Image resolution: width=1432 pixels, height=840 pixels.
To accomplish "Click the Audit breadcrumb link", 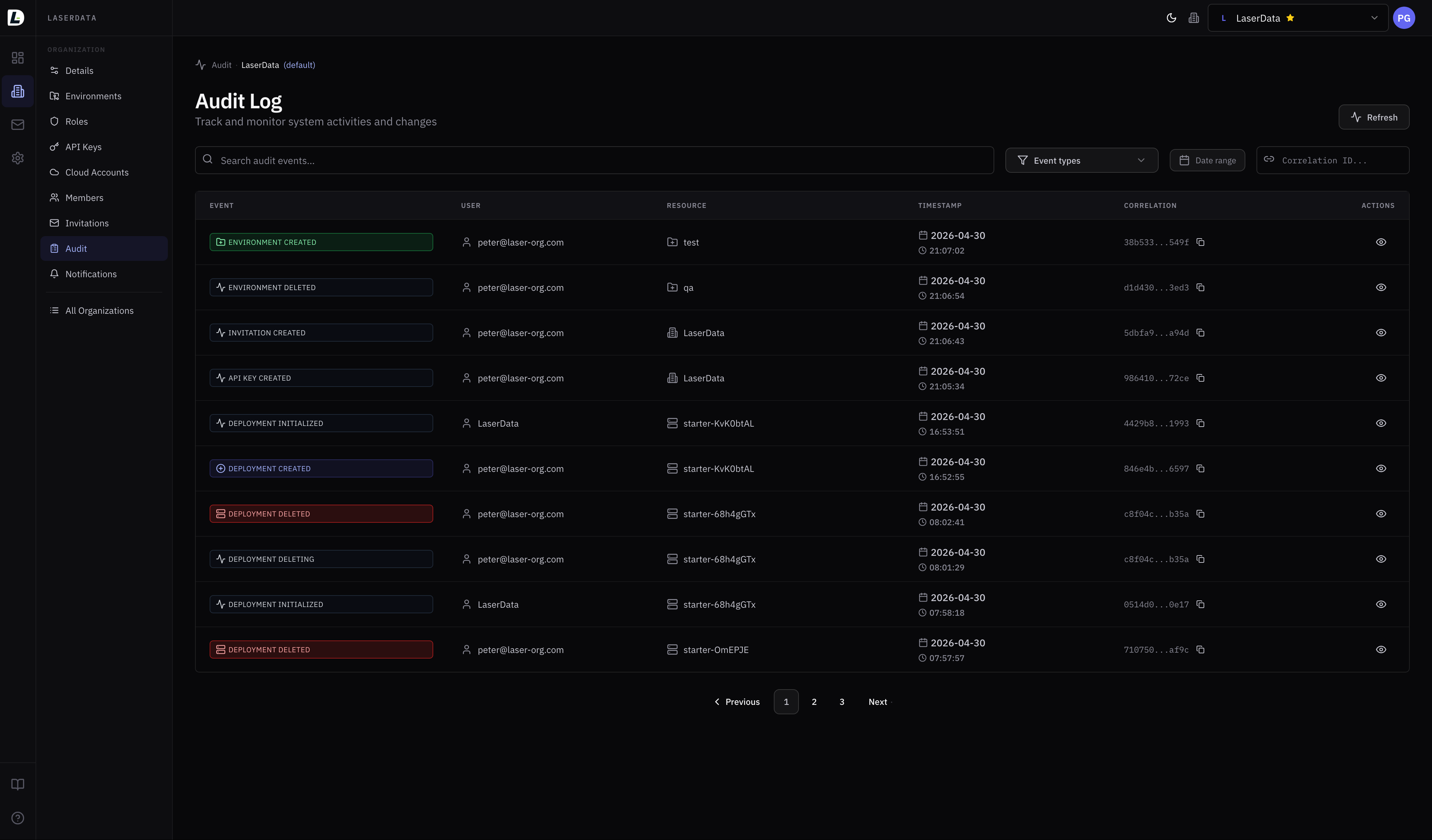I will (221, 65).
